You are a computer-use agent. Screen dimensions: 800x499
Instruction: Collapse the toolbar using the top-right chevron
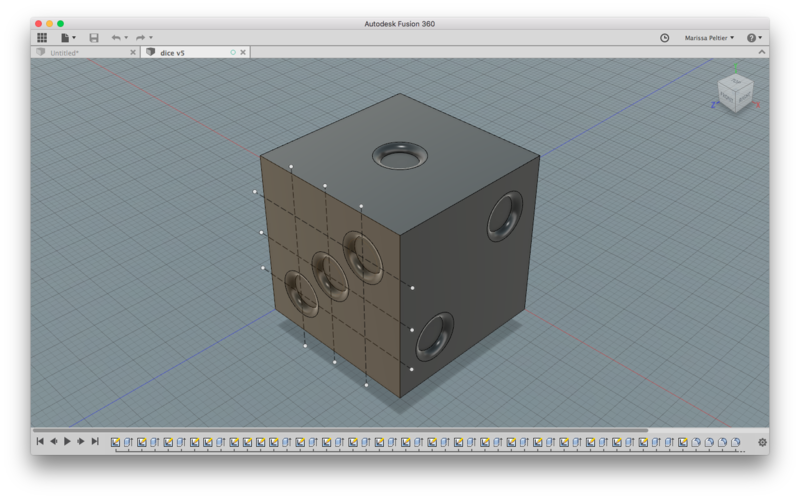(x=762, y=52)
